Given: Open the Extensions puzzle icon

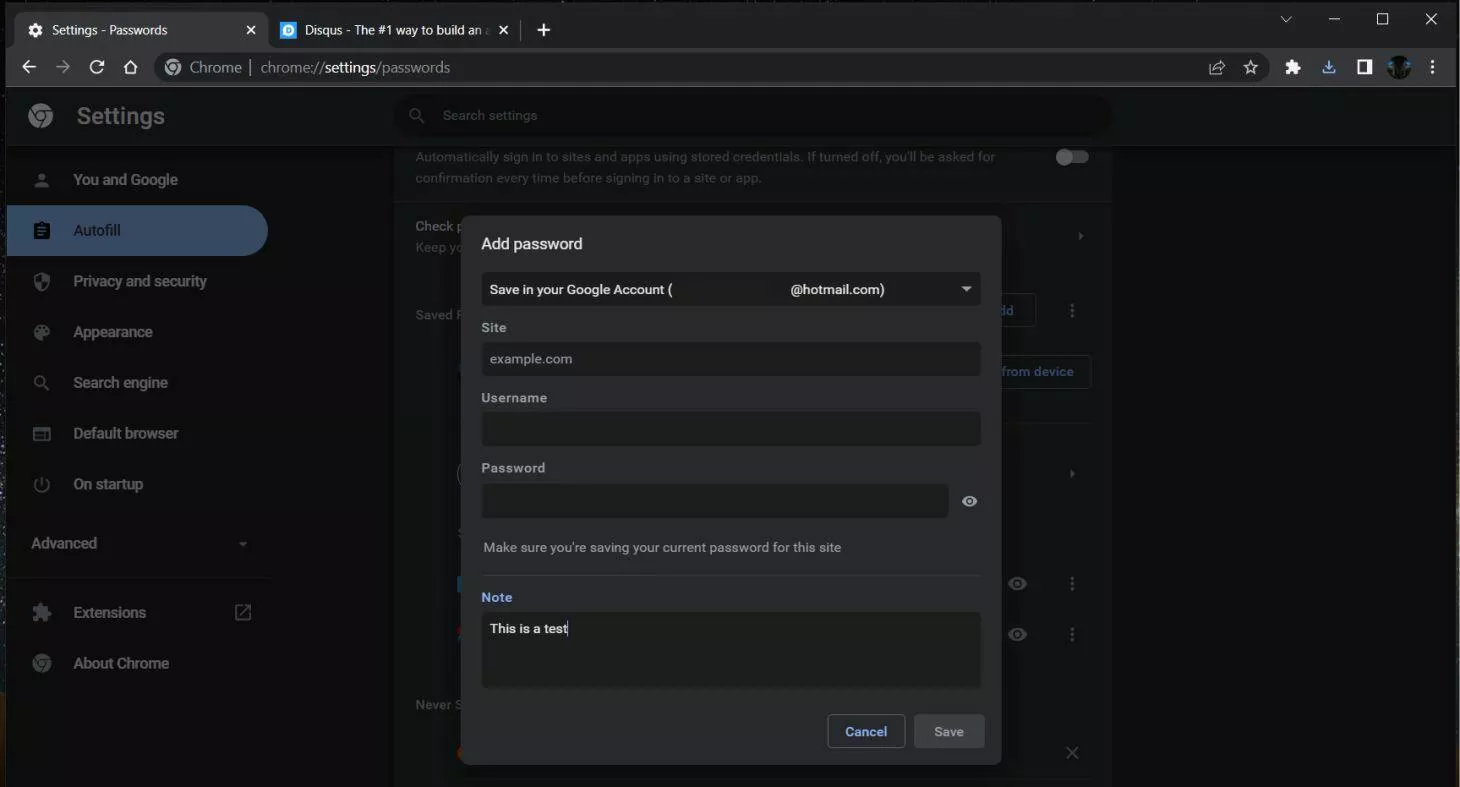Looking at the screenshot, I should [1293, 67].
